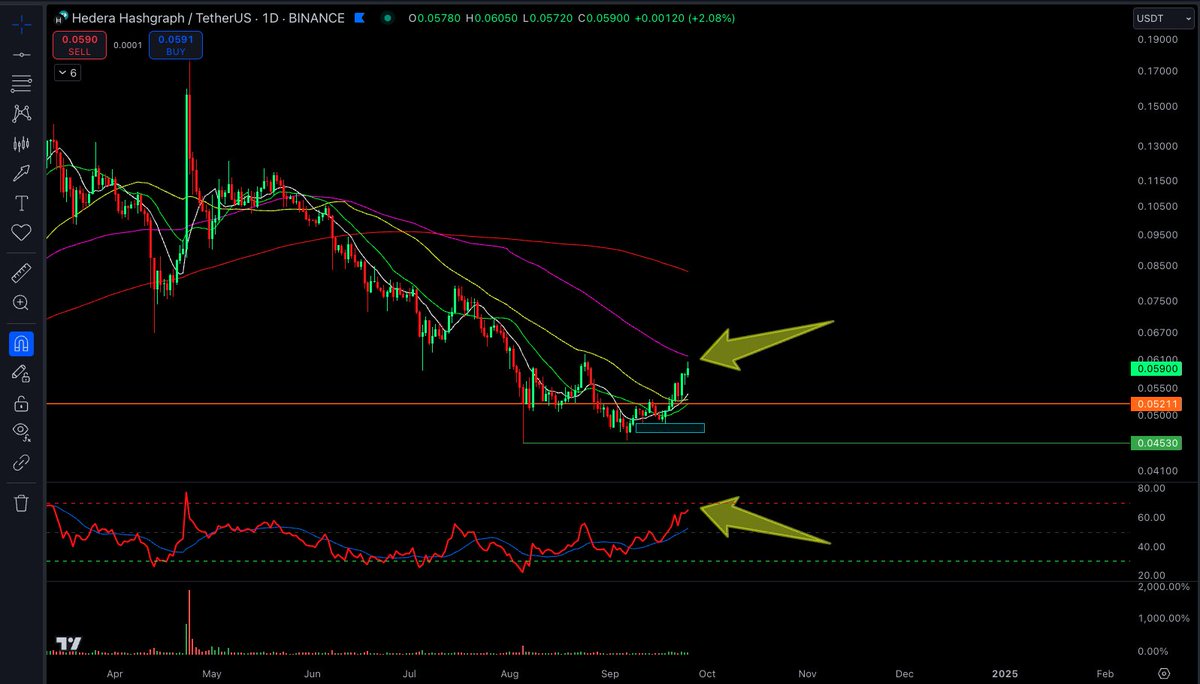Image resolution: width=1200 pixels, height=684 pixels.
Task: Toggle lock all drawings padlock
Action: pyautogui.click(x=20, y=403)
